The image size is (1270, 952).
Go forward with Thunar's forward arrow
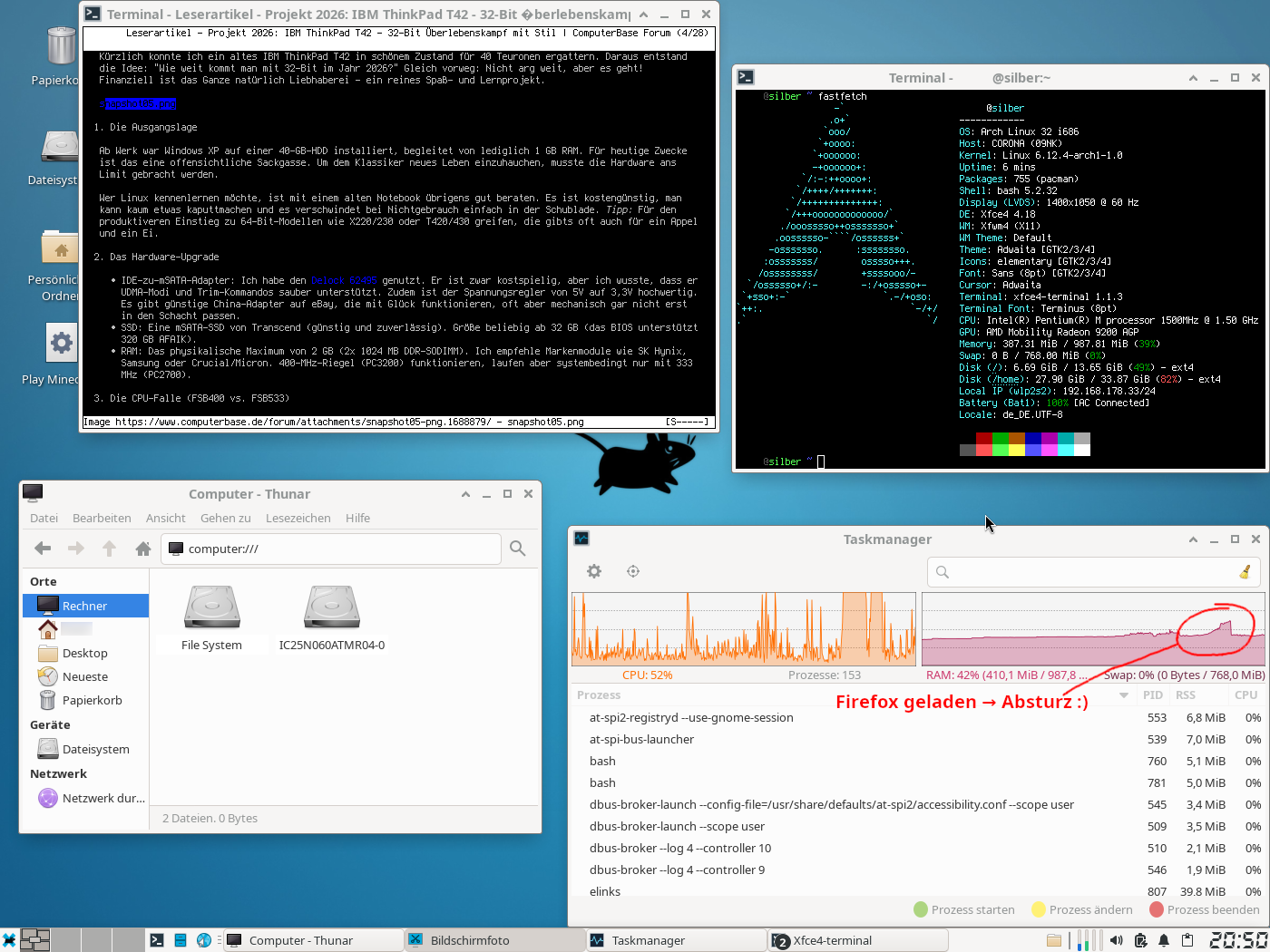tap(76, 548)
